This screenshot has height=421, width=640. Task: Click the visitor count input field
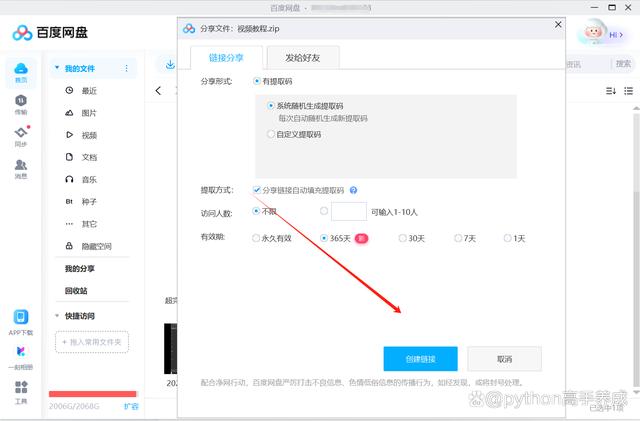coord(349,212)
